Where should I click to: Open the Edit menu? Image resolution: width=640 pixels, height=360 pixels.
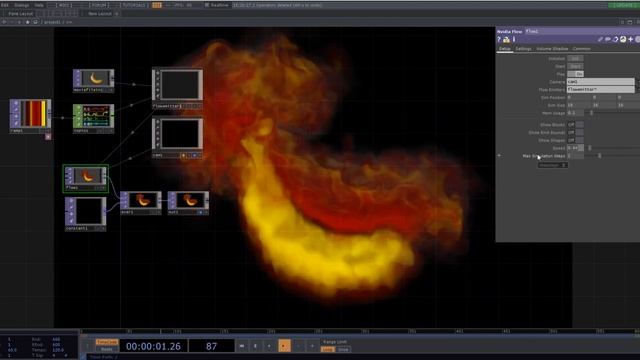tap(4, 5)
